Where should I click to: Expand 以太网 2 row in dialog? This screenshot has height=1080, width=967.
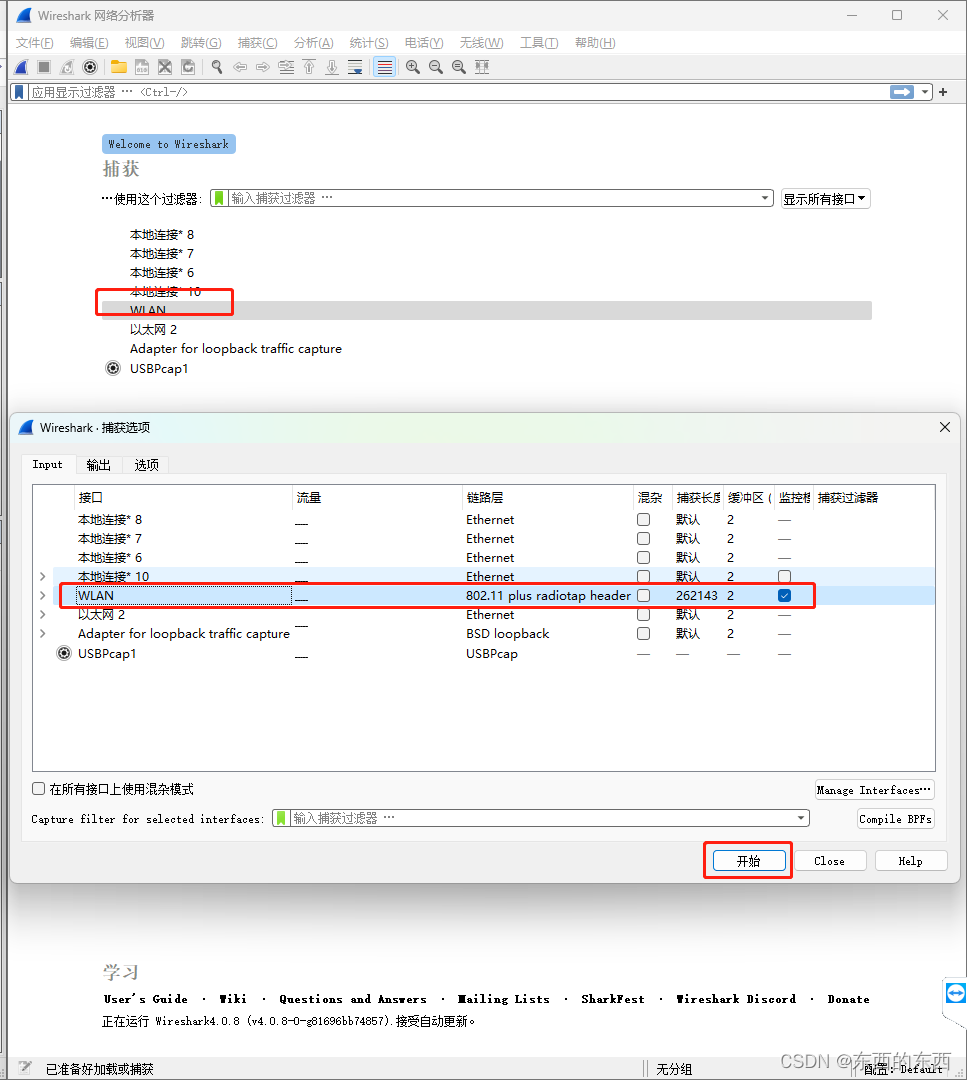click(43, 614)
